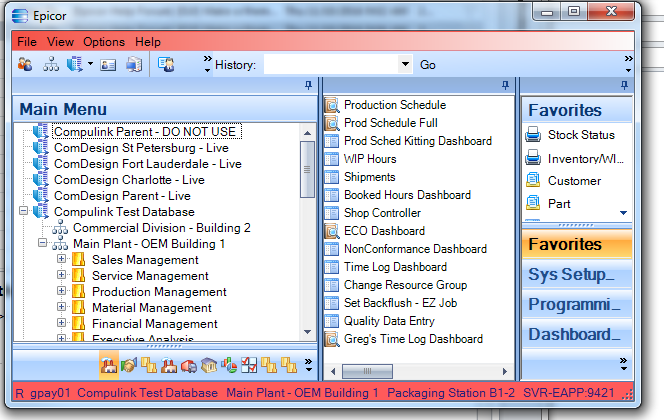The height and width of the screenshot is (420, 664).
Task: Open Production Schedule from the list
Action: pyautogui.click(x=395, y=105)
